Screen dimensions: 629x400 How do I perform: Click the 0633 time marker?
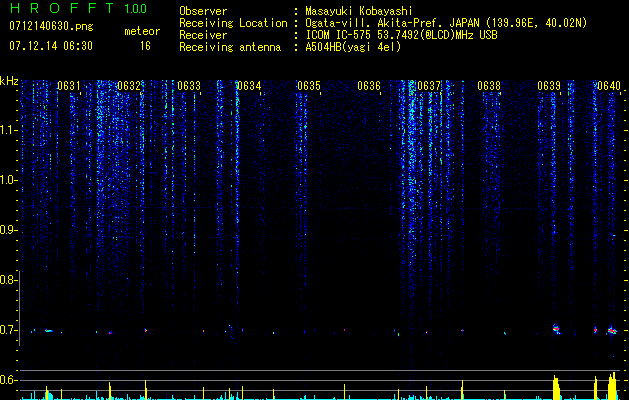pos(189,86)
